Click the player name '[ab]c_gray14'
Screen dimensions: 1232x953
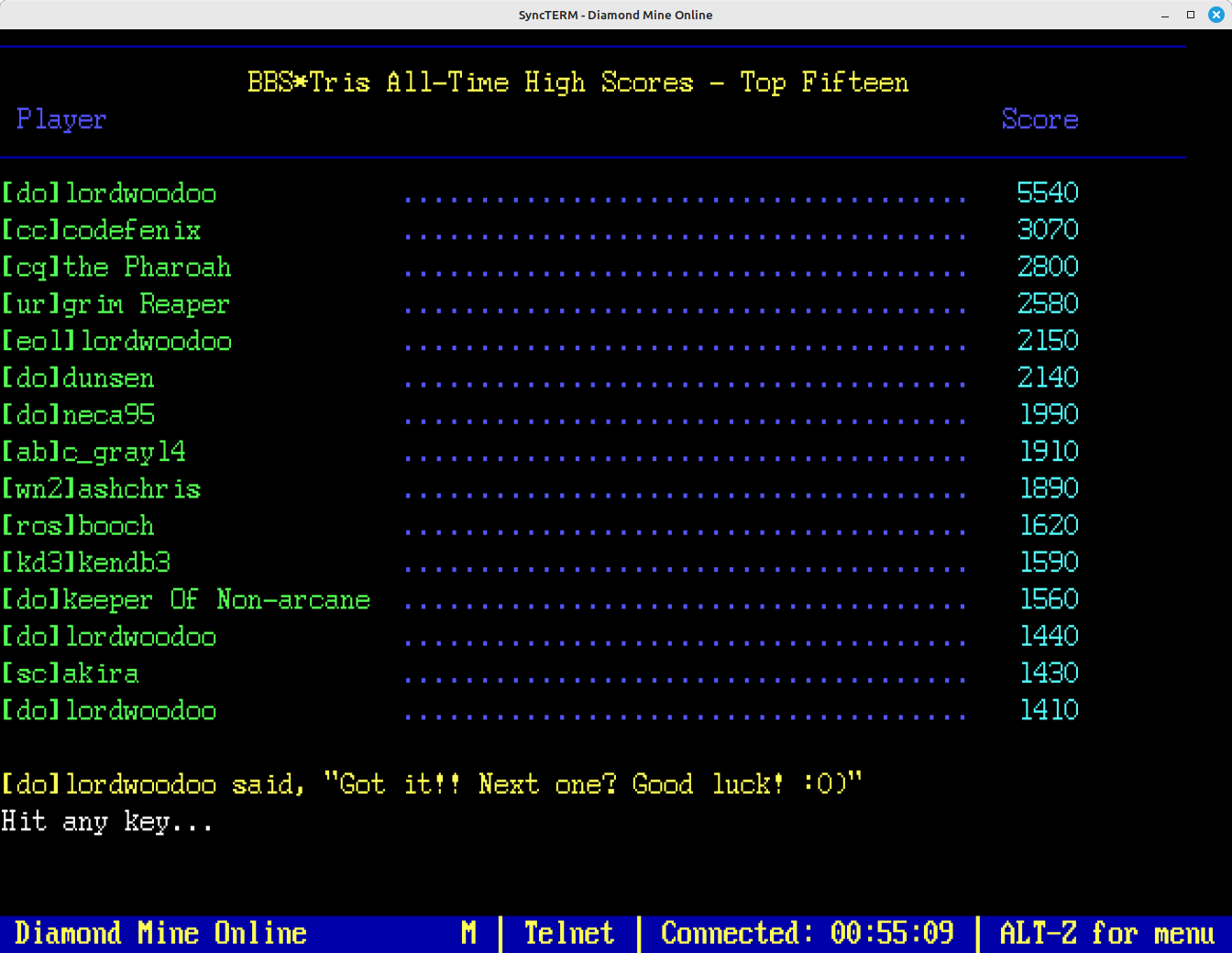pos(93,453)
